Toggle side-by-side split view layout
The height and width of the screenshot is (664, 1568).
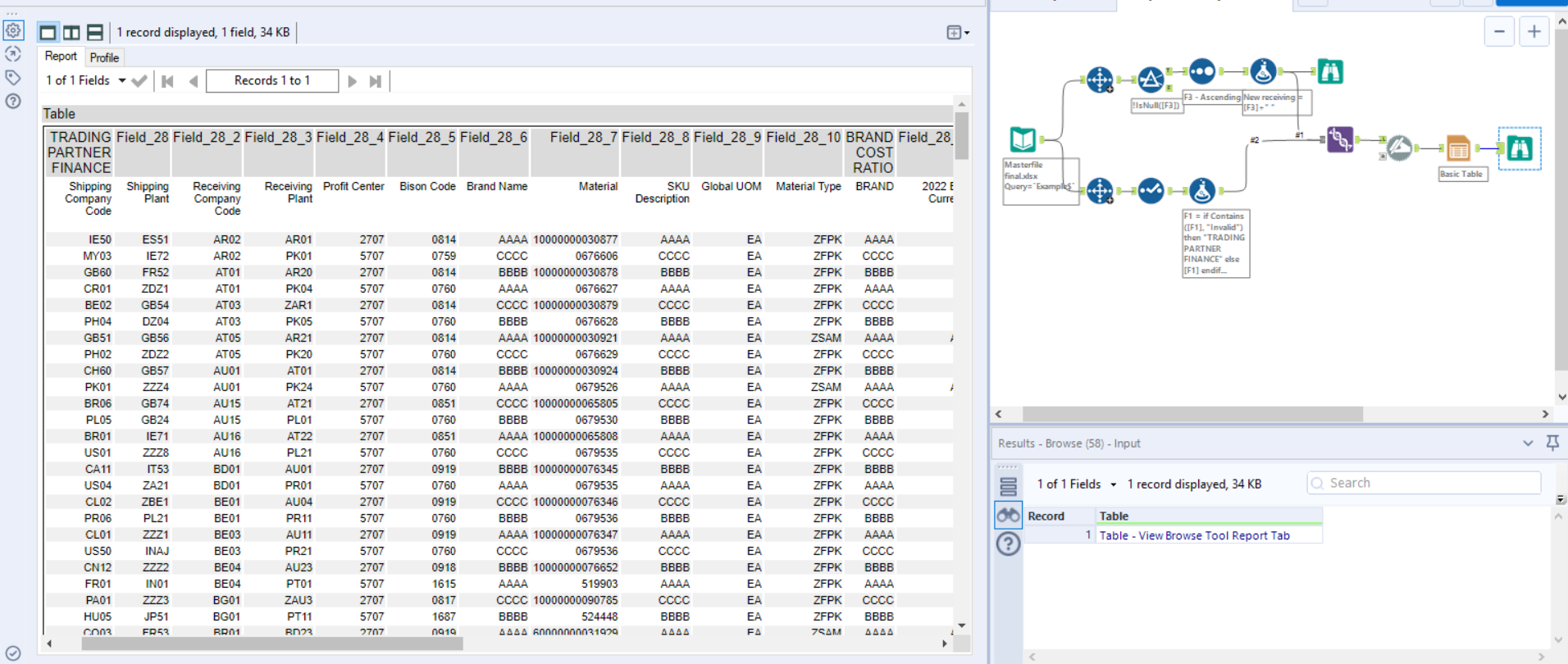(72, 33)
